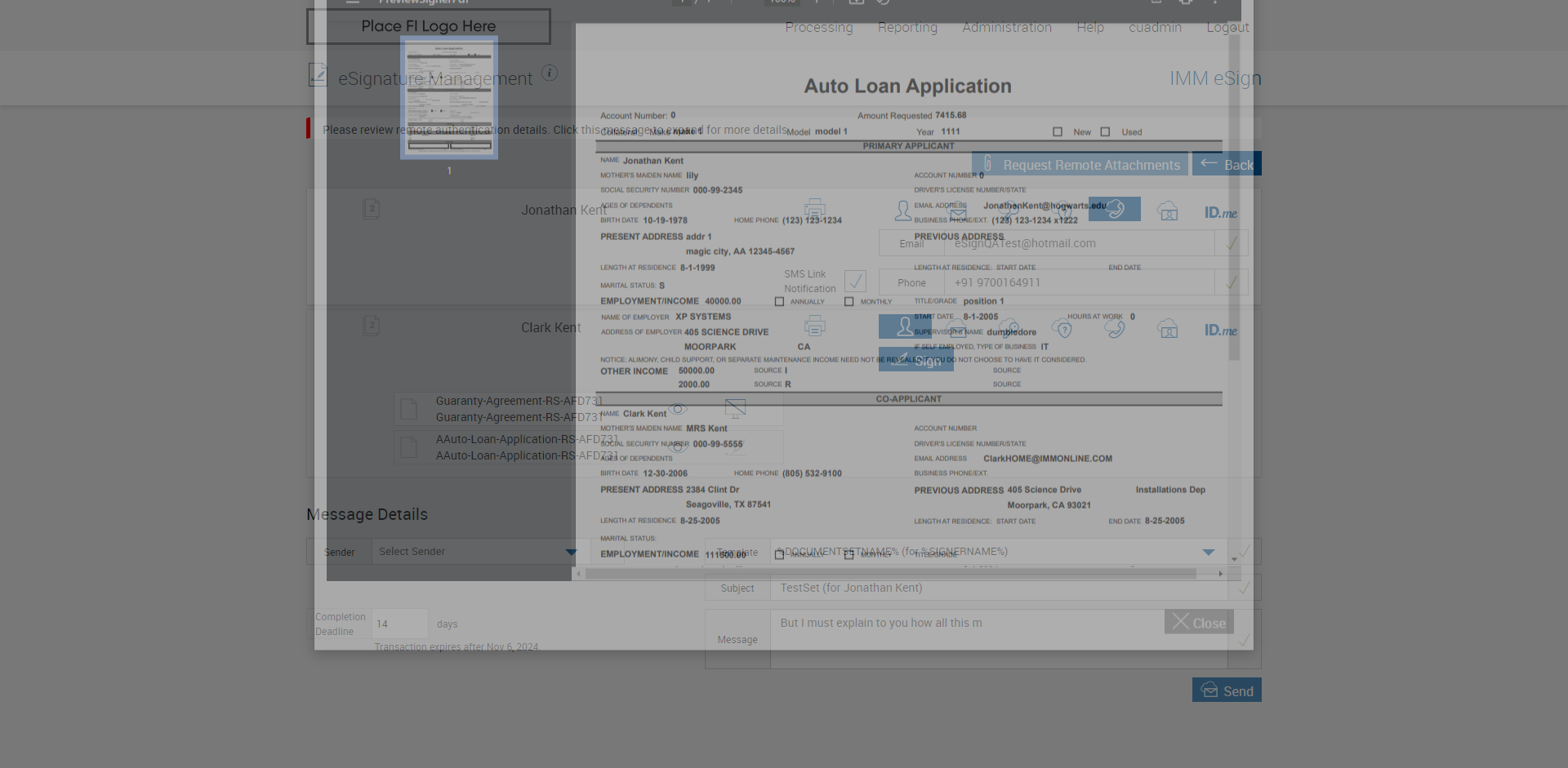This screenshot has width=1568, height=768.
Task: Click the Completion Deadline days field
Action: click(400, 624)
